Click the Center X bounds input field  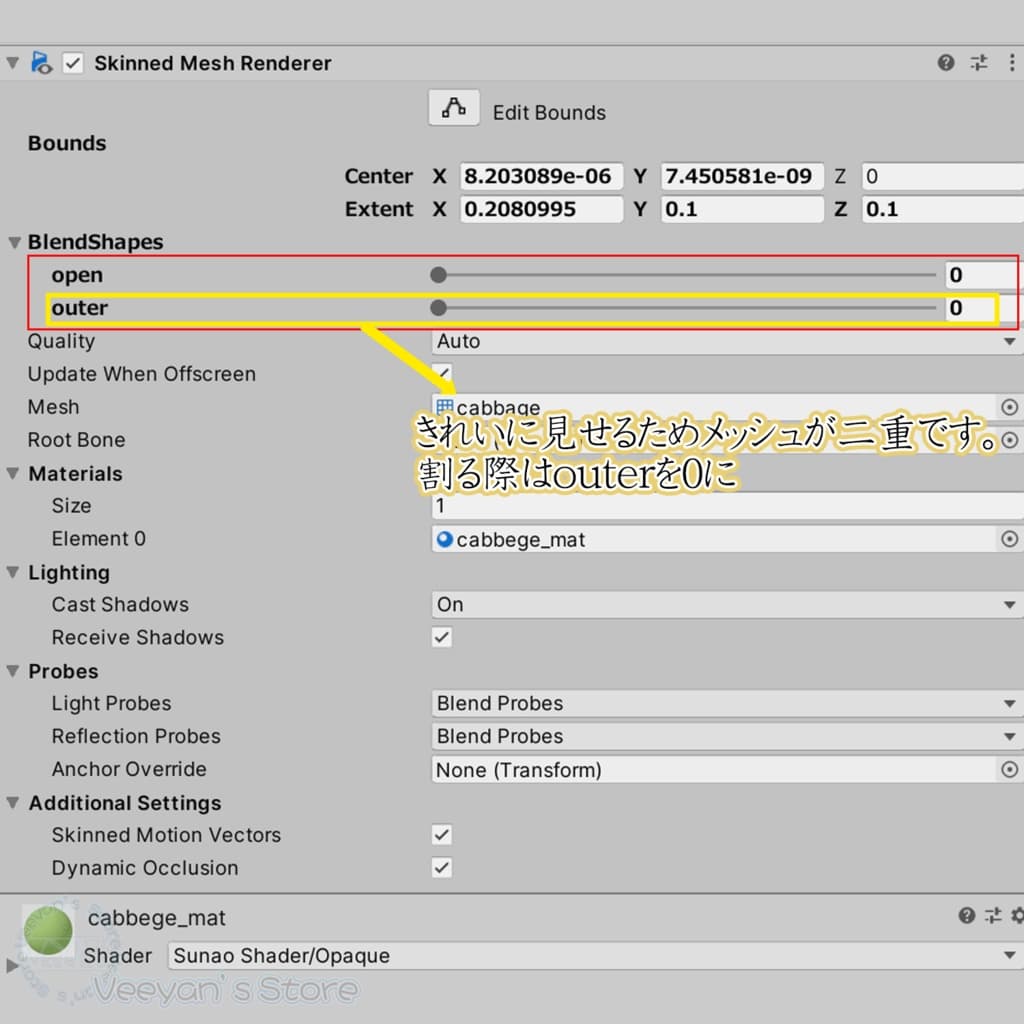click(x=541, y=177)
